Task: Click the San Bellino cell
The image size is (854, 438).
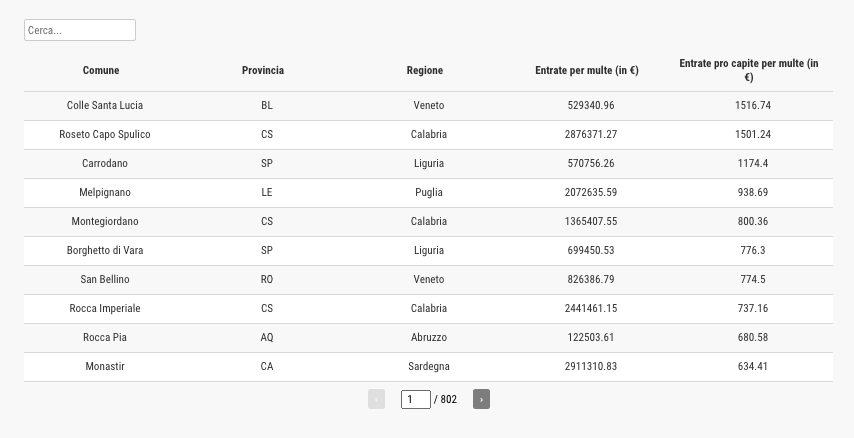Action: click(105, 279)
